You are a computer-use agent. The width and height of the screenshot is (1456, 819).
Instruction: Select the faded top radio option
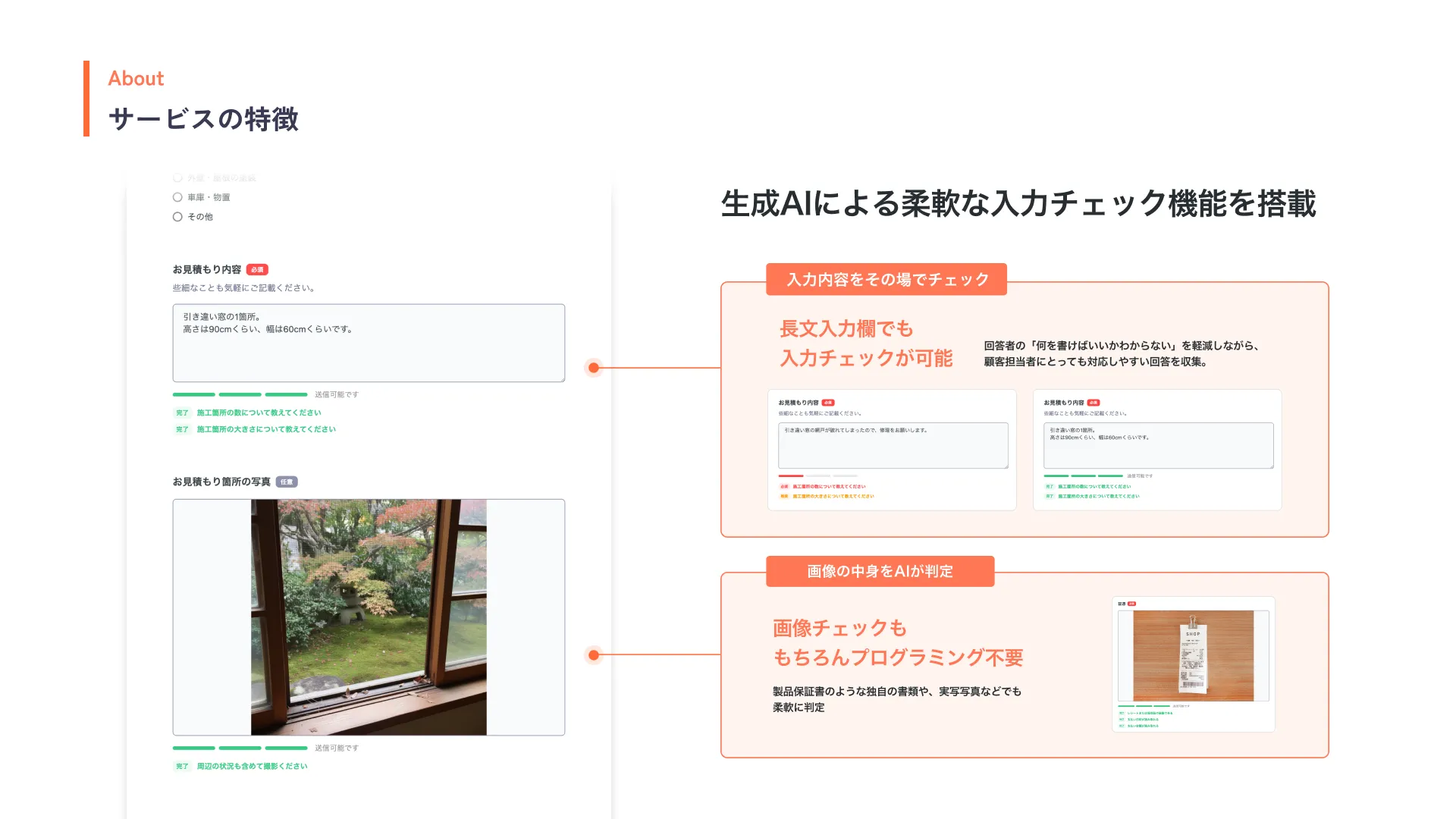coord(177,177)
